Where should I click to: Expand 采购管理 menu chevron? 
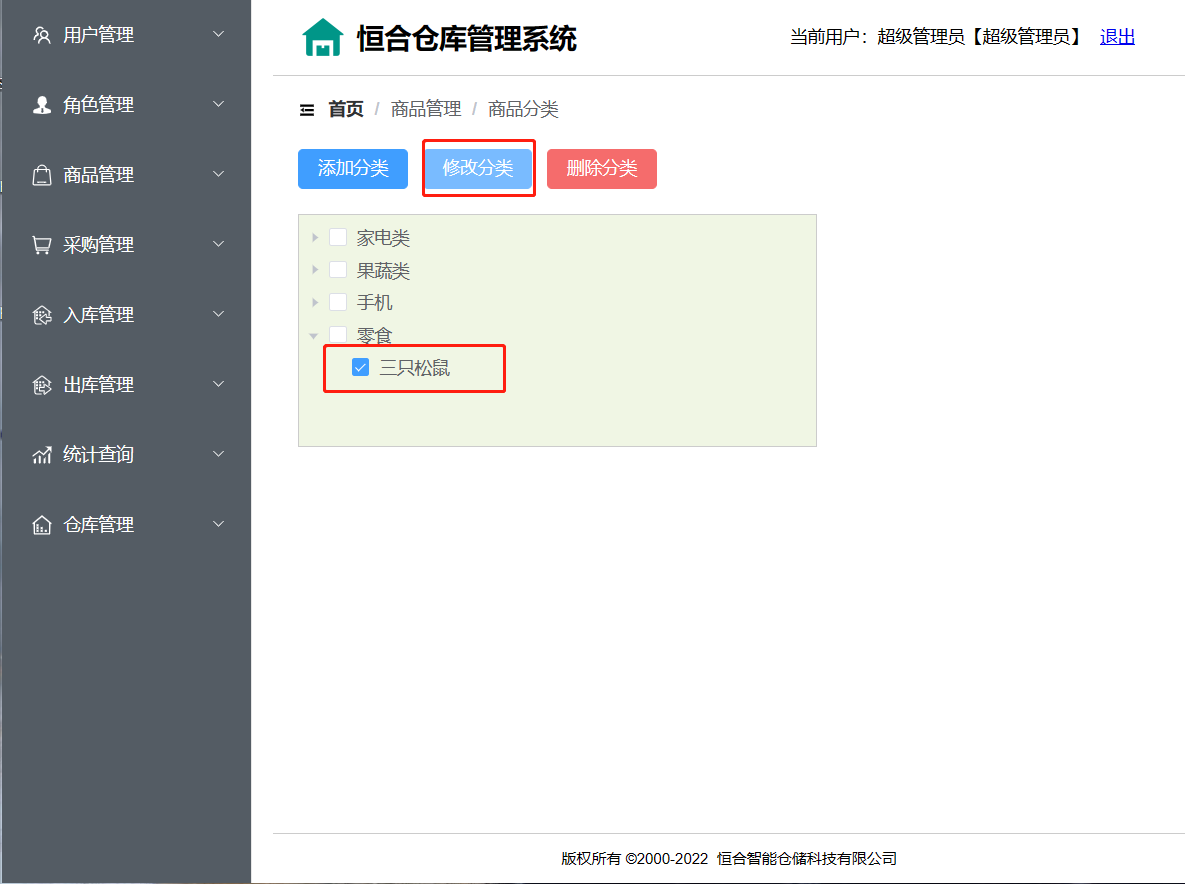pos(218,244)
